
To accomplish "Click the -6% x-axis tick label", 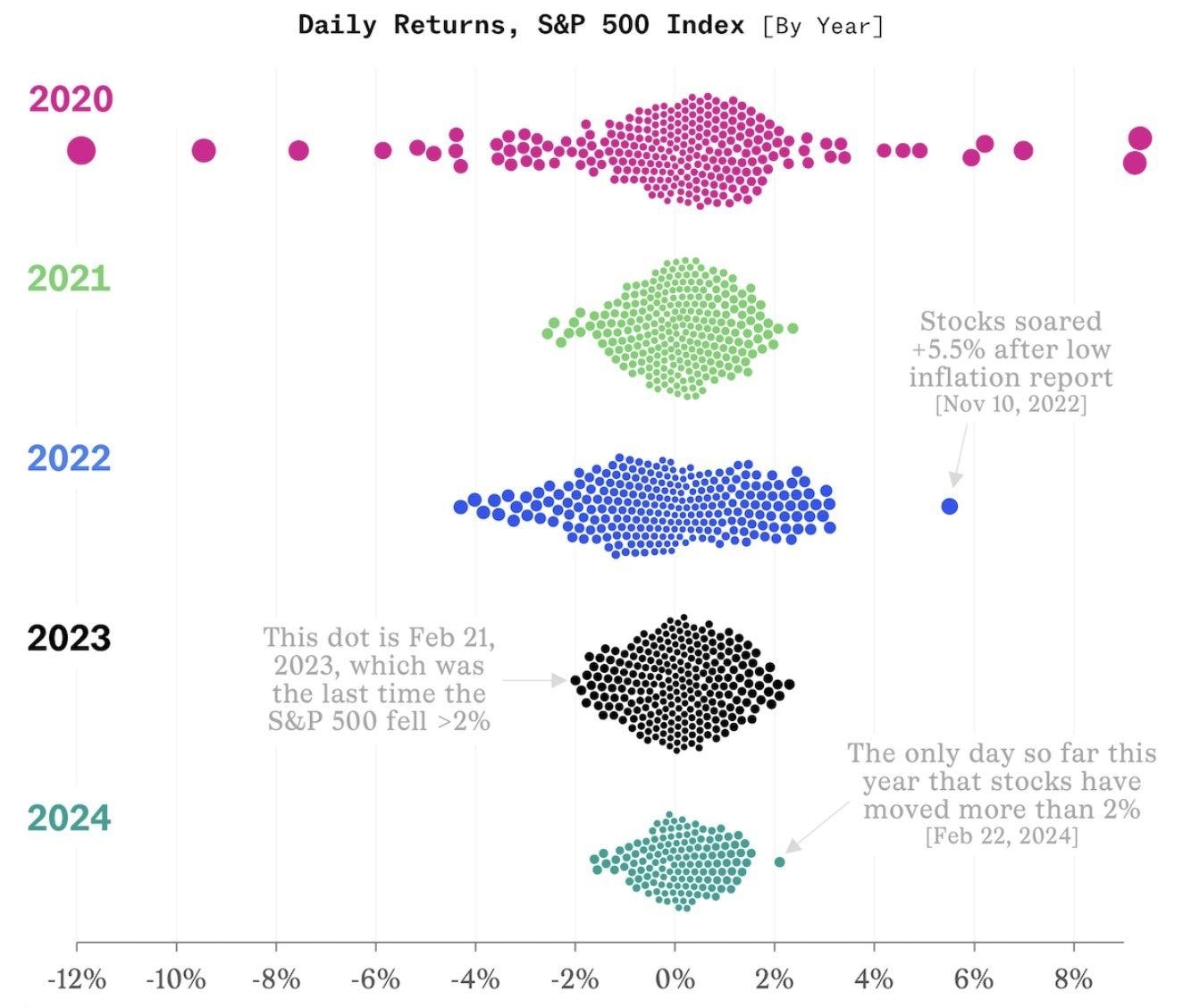I will 375,980.
